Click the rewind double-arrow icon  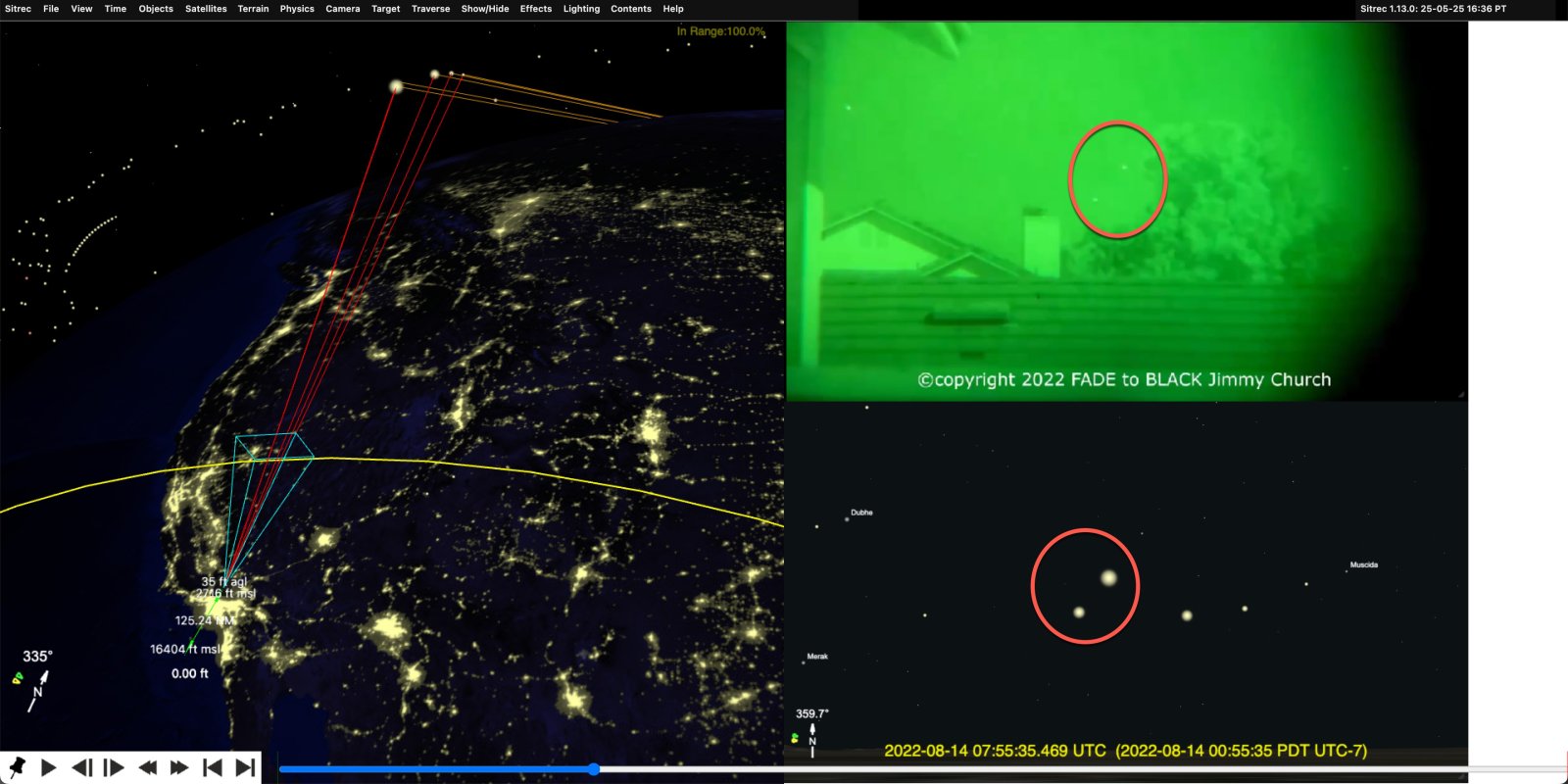[x=147, y=767]
